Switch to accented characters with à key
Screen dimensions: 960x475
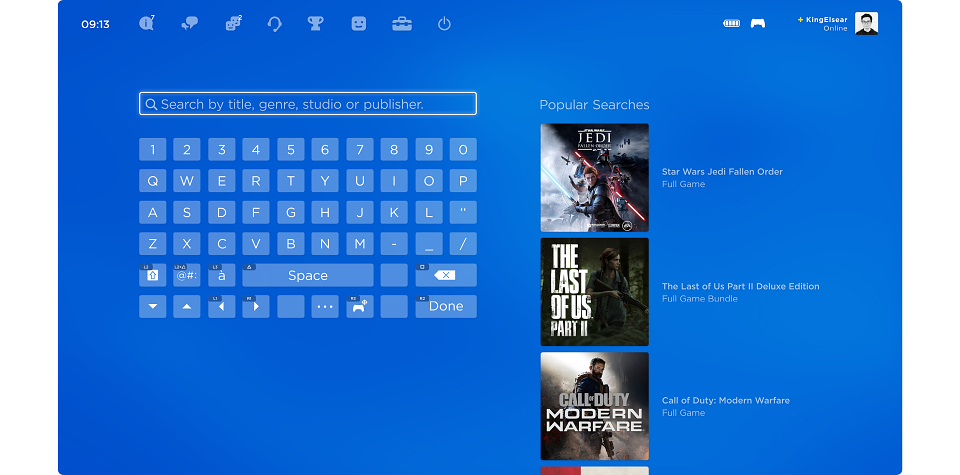pos(222,275)
